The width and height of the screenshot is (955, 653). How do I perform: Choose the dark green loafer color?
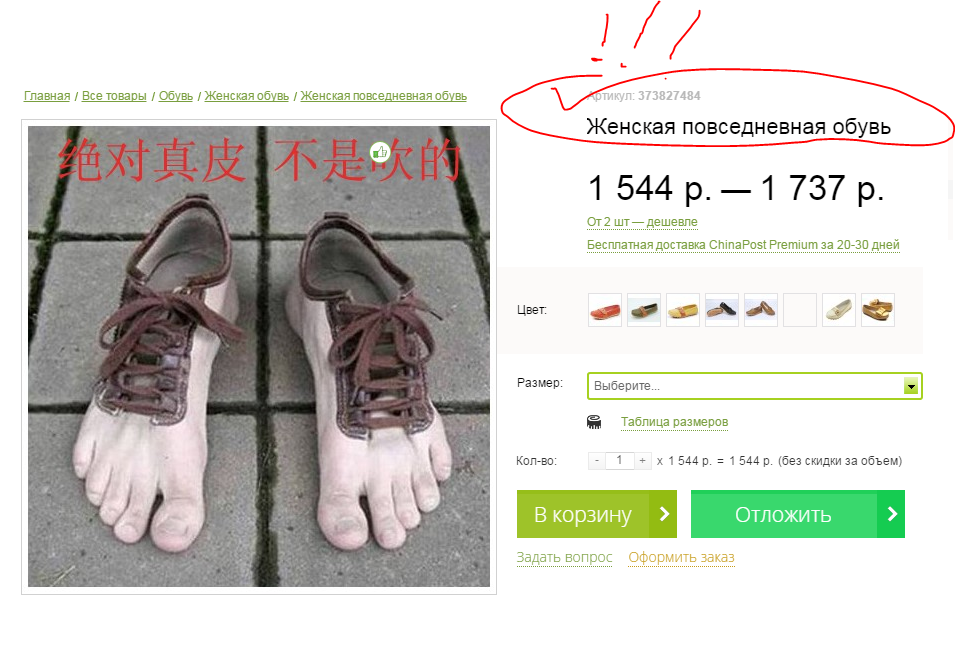644,310
